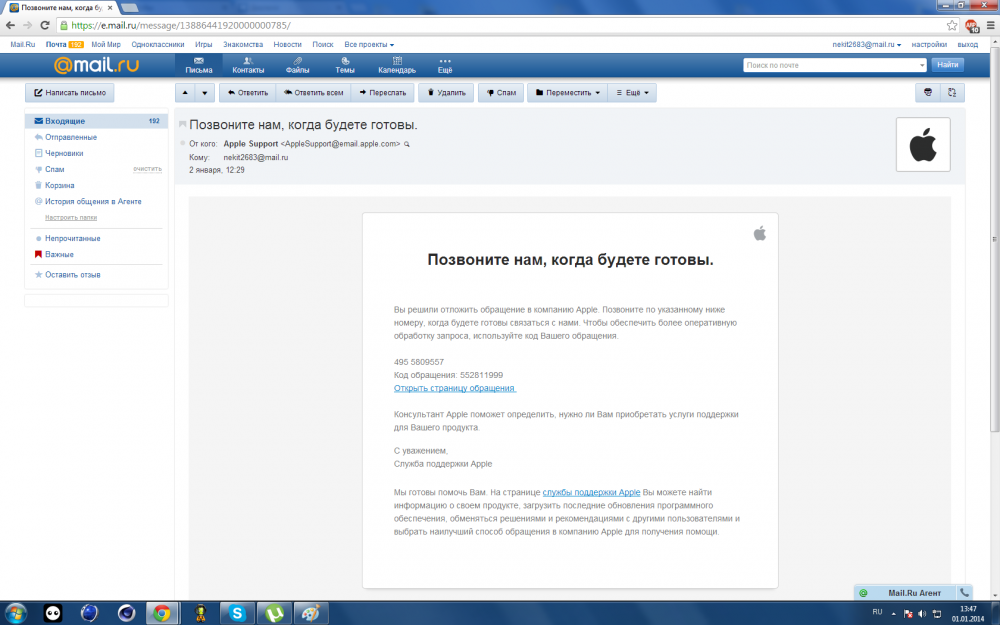This screenshot has height=625, width=1000.
Task: Open the Спам folder
Action: tap(54, 169)
